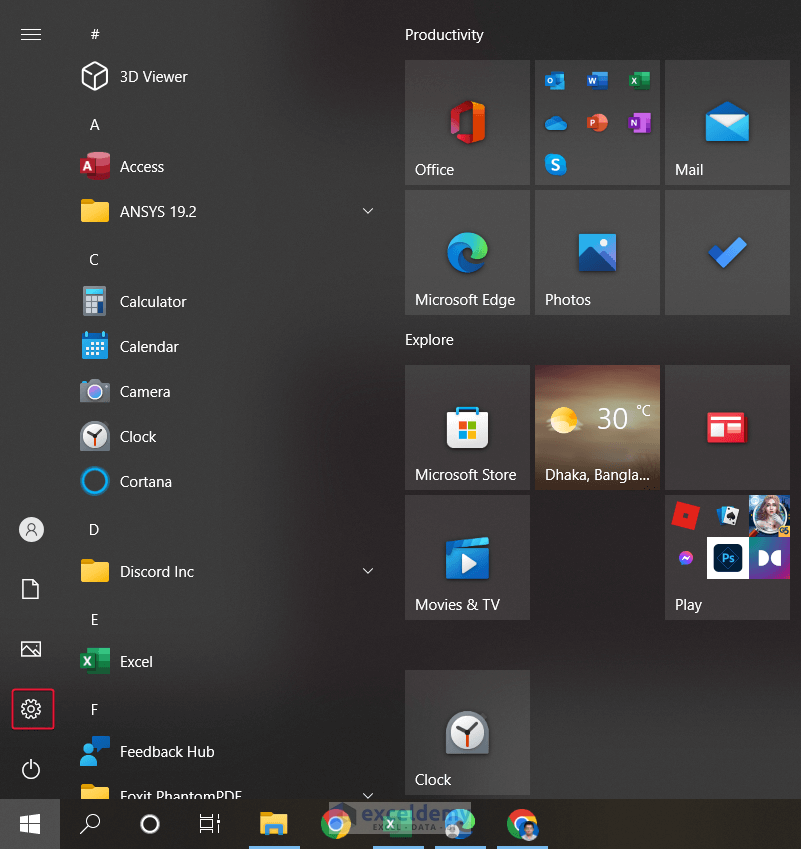Open the Excel icon in the Office folder tile

pos(639,81)
